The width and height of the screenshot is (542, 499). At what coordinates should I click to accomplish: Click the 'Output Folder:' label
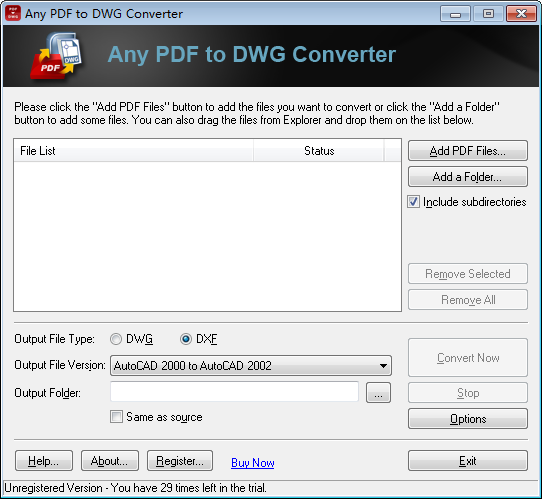(x=47, y=393)
